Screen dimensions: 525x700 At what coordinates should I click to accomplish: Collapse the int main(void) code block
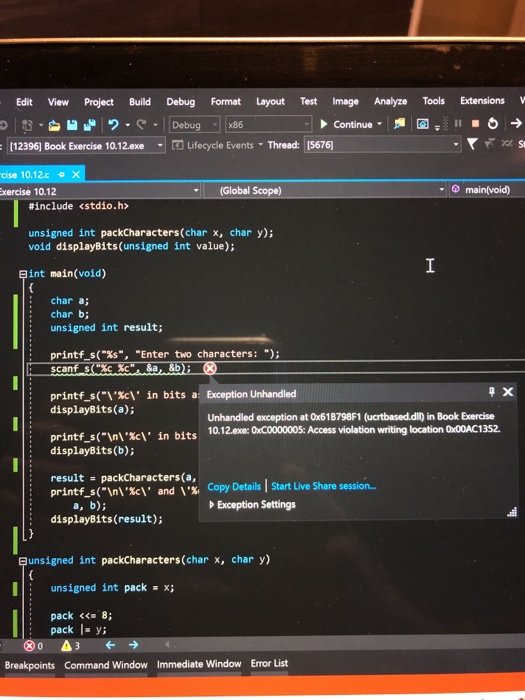pos(23,274)
